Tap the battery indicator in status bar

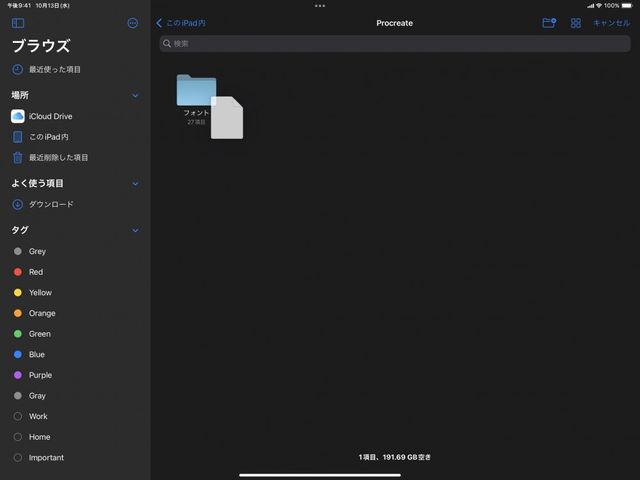[627, 6]
